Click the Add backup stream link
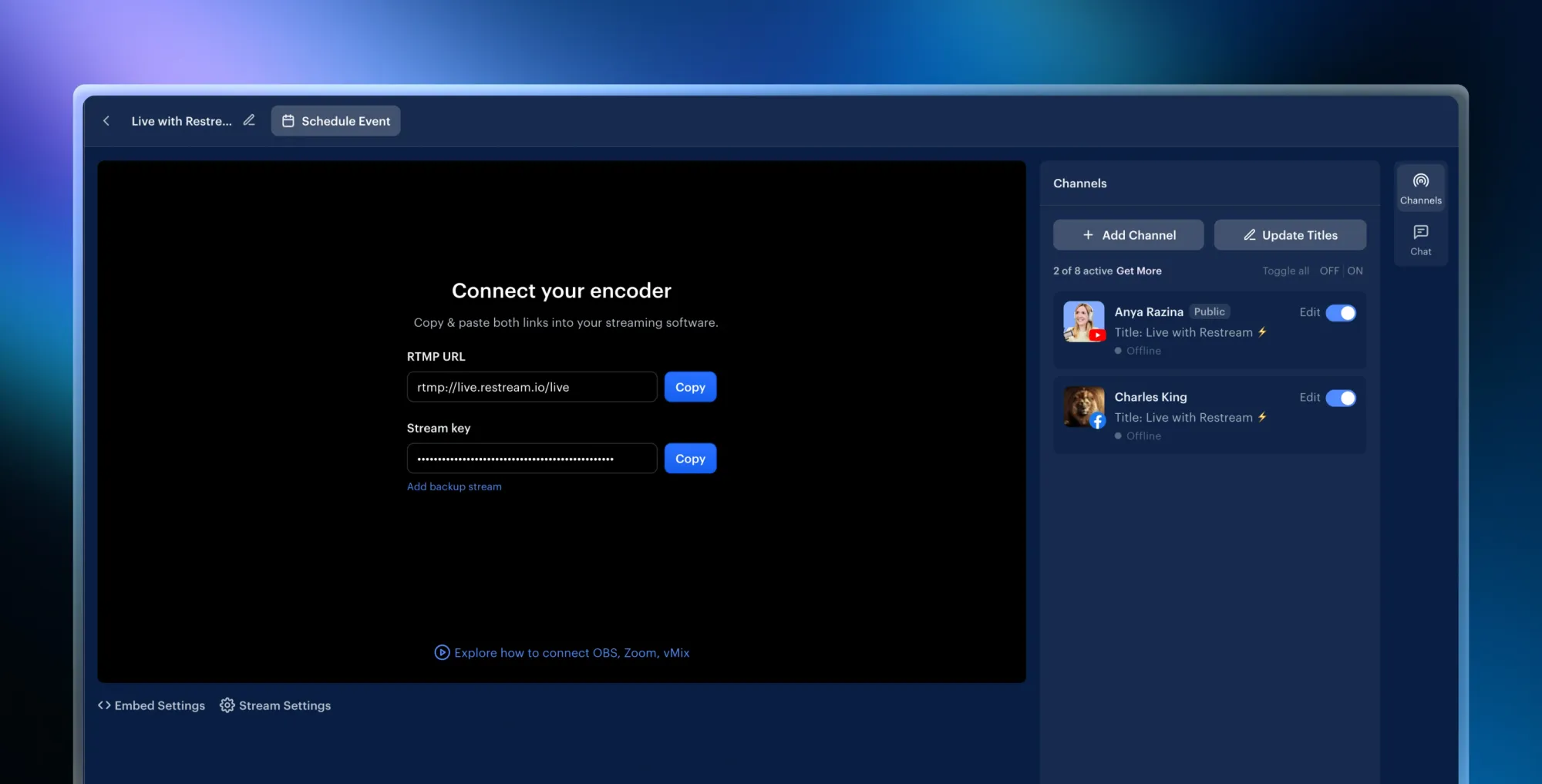 (454, 486)
